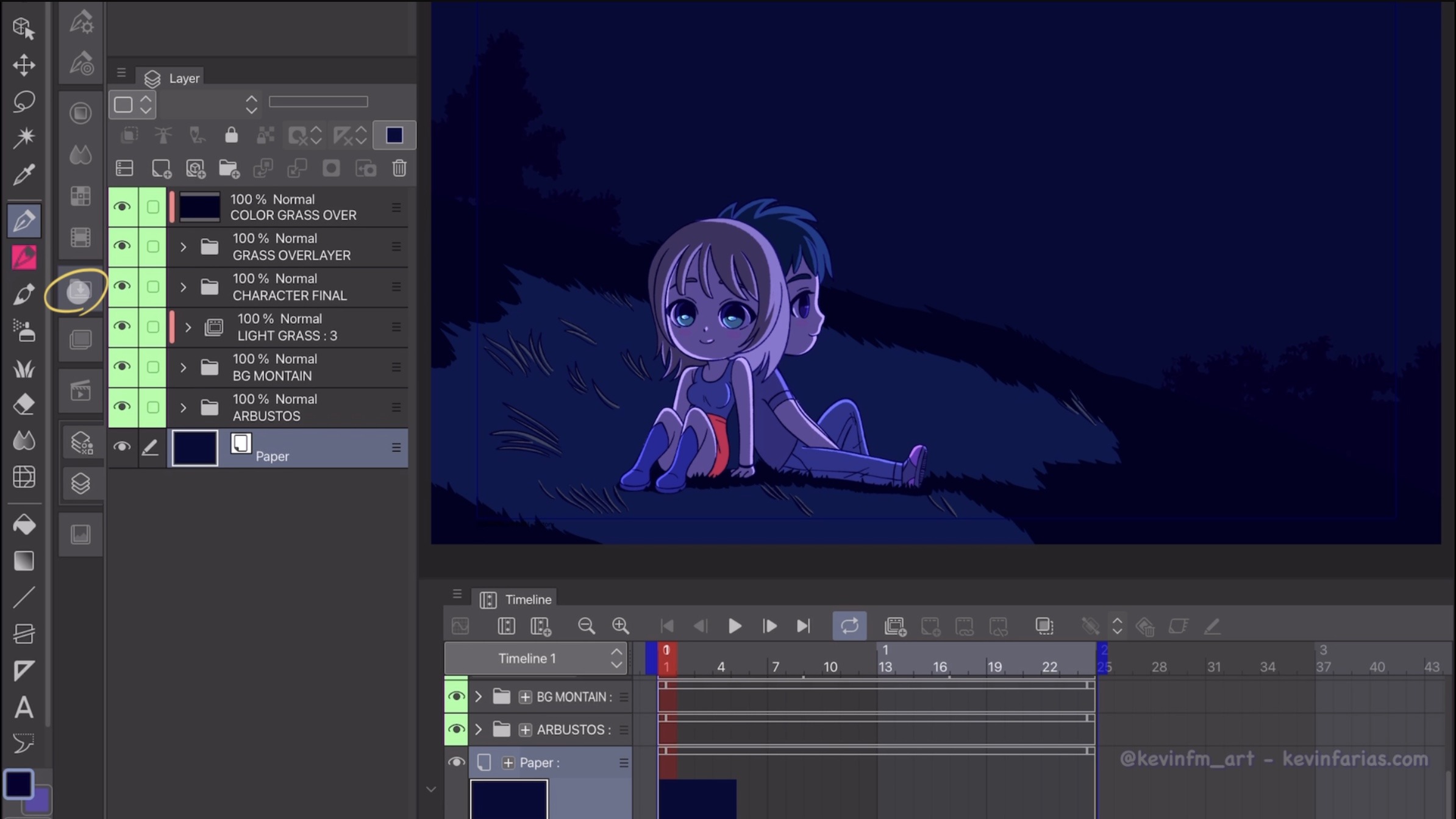1456x819 pixels.
Task: Select the Eyedropper tool
Action: [24, 175]
